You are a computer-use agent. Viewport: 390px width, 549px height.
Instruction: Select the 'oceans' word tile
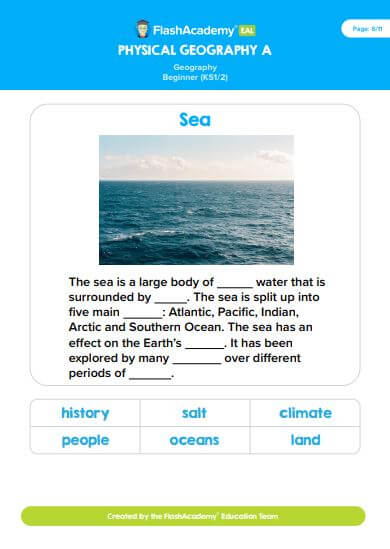tap(195, 440)
